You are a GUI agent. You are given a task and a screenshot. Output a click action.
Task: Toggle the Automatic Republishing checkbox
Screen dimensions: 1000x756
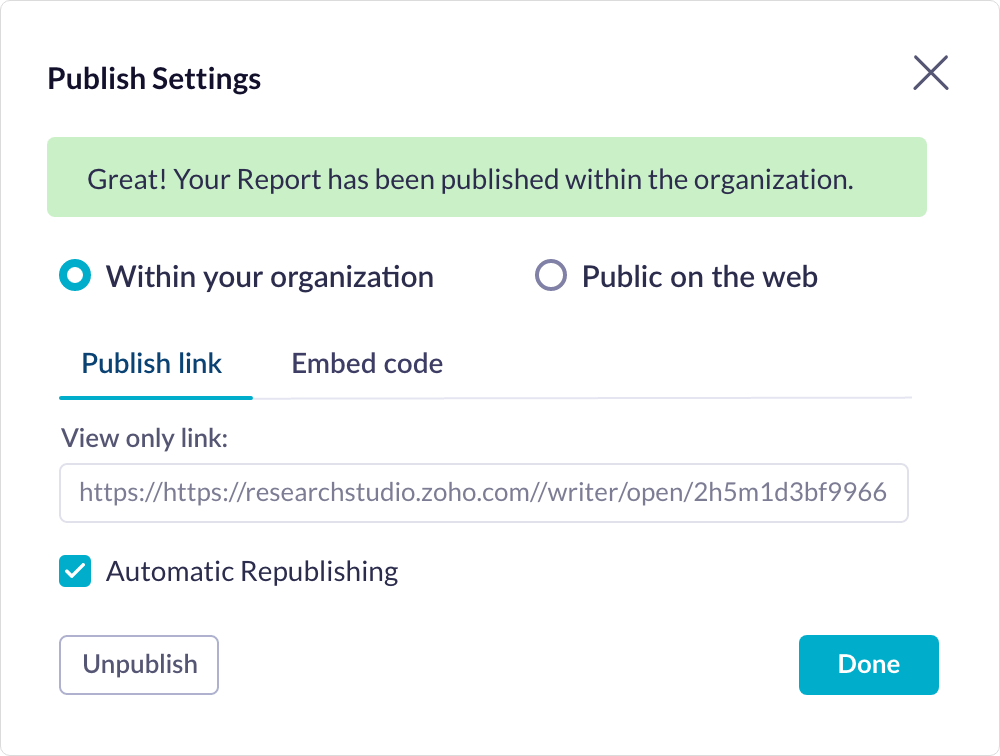coord(75,572)
